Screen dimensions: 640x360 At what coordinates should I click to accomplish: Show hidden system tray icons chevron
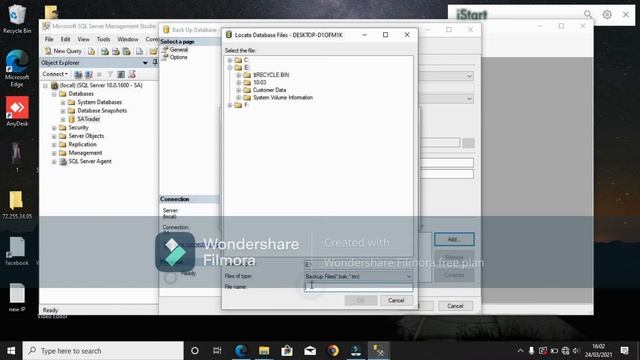(x=520, y=351)
